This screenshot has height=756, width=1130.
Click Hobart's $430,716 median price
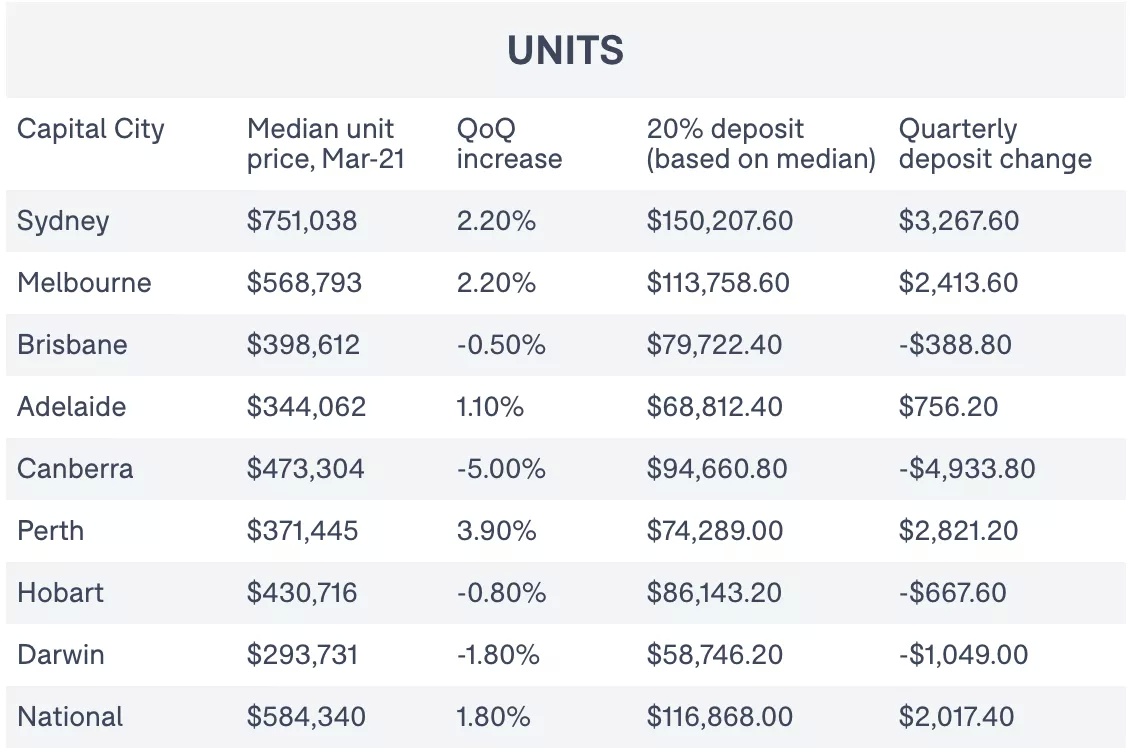tap(302, 592)
